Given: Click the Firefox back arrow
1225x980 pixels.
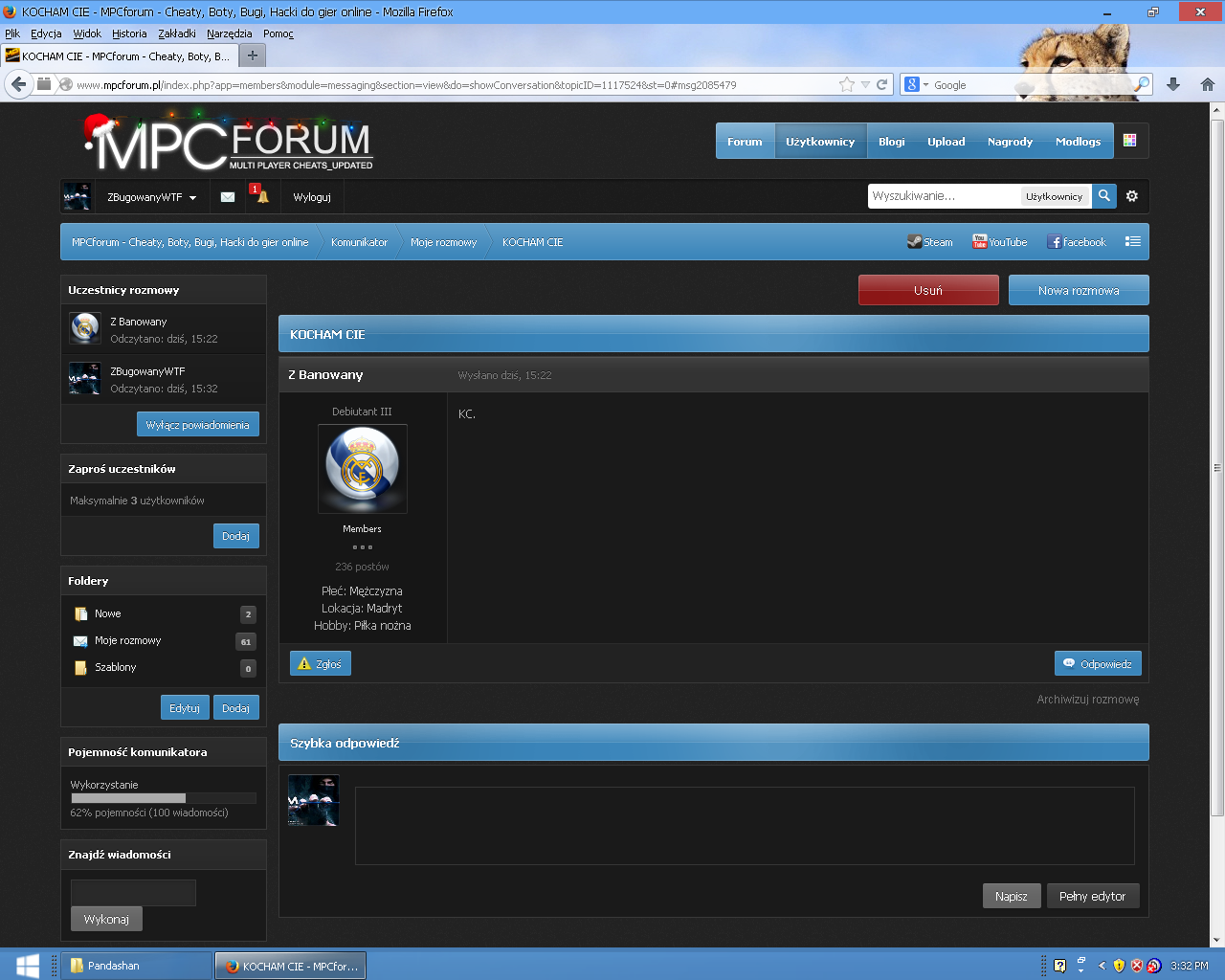Looking at the screenshot, I should (18, 84).
